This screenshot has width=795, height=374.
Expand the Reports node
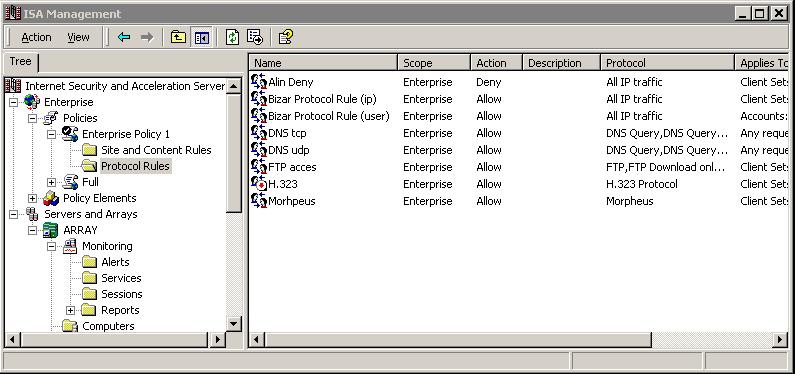[x=70, y=310]
